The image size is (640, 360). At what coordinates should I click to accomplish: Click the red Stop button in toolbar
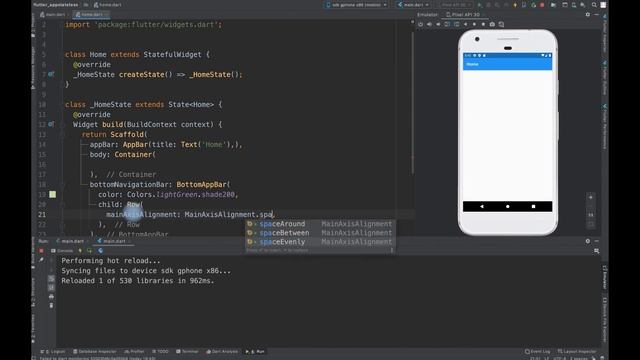coord(542,5)
